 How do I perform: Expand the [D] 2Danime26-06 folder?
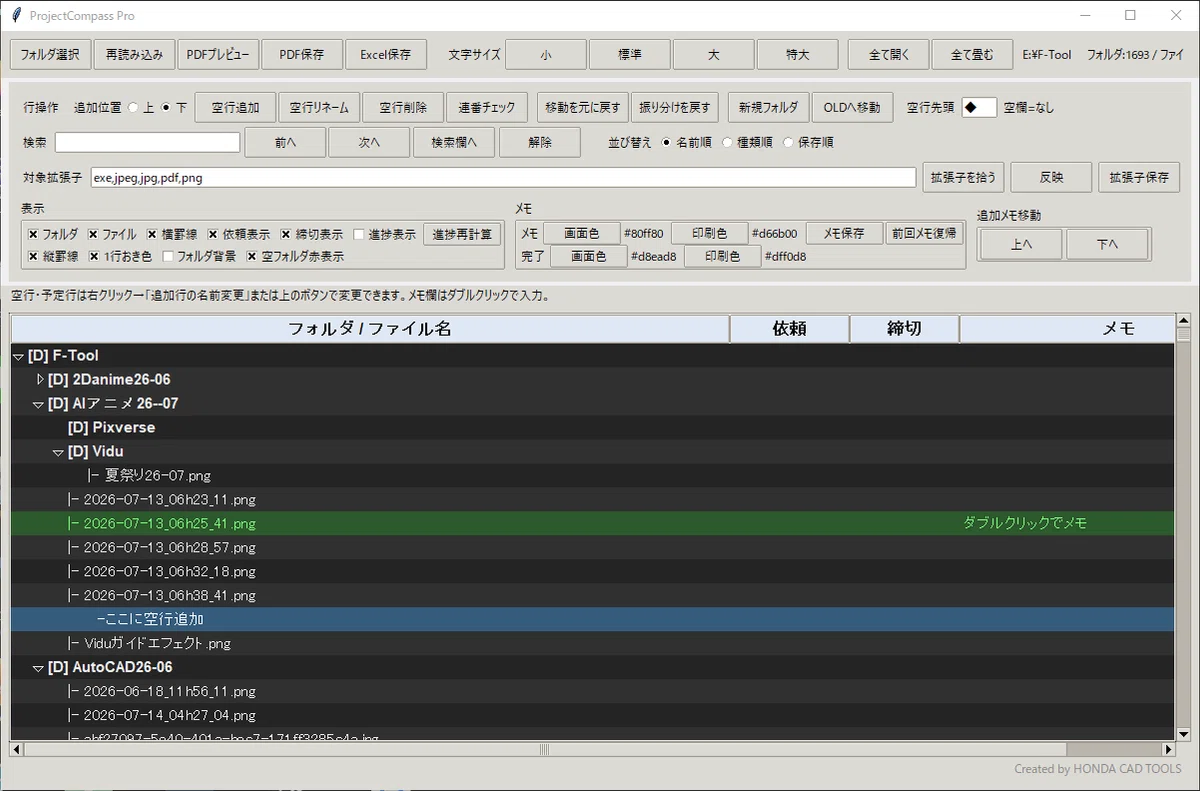pyautogui.click(x=40, y=380)
